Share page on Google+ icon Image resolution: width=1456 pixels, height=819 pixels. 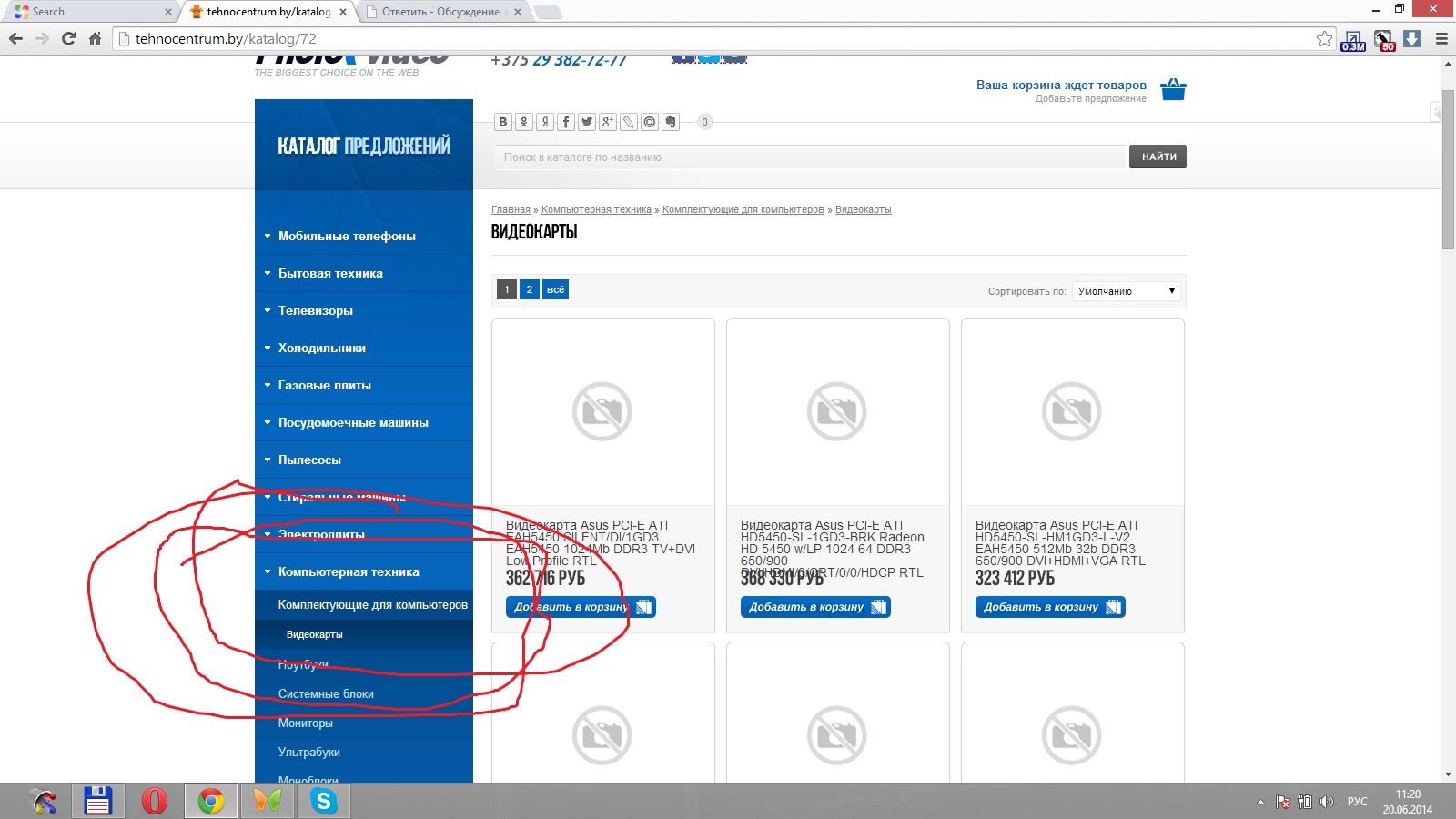608,122
